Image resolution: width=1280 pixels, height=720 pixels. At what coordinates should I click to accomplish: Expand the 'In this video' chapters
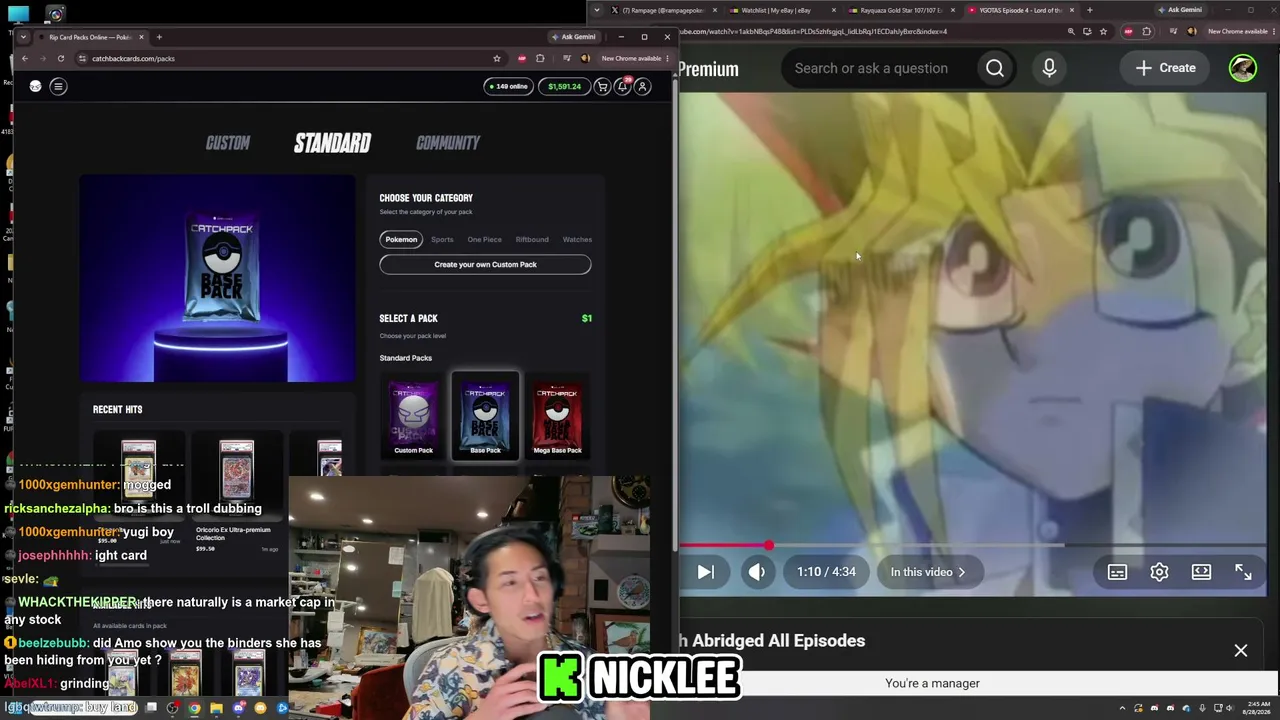(928, 572)
